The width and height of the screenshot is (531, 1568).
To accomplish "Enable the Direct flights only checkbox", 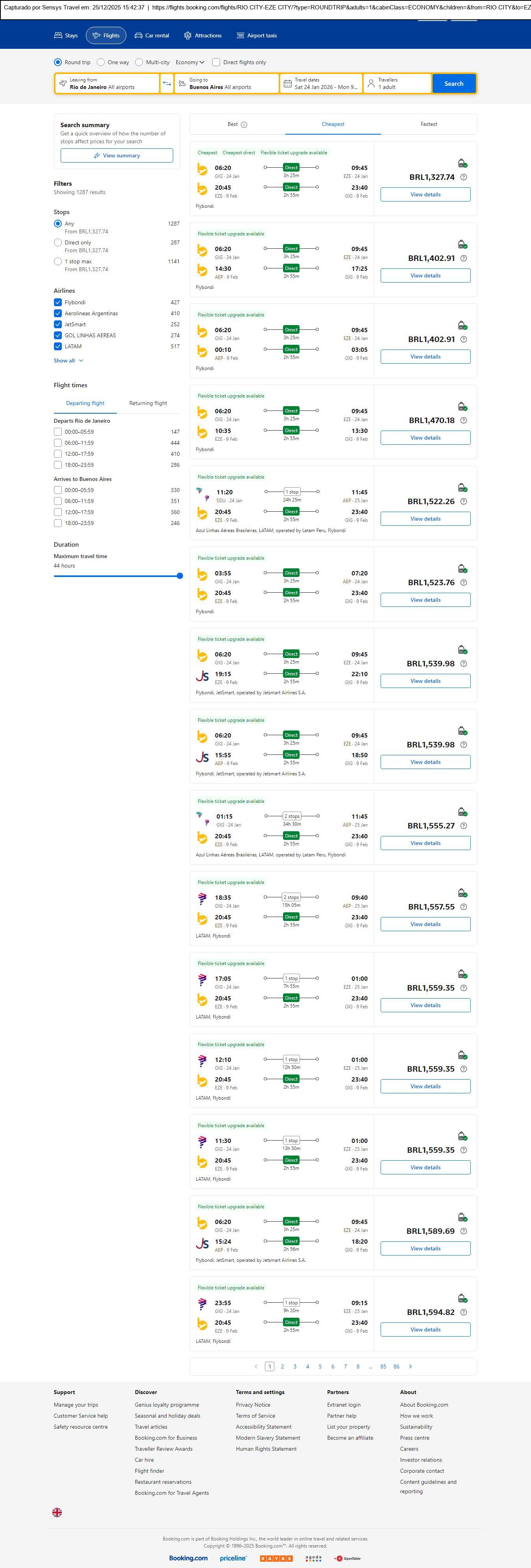I will 216,62.
